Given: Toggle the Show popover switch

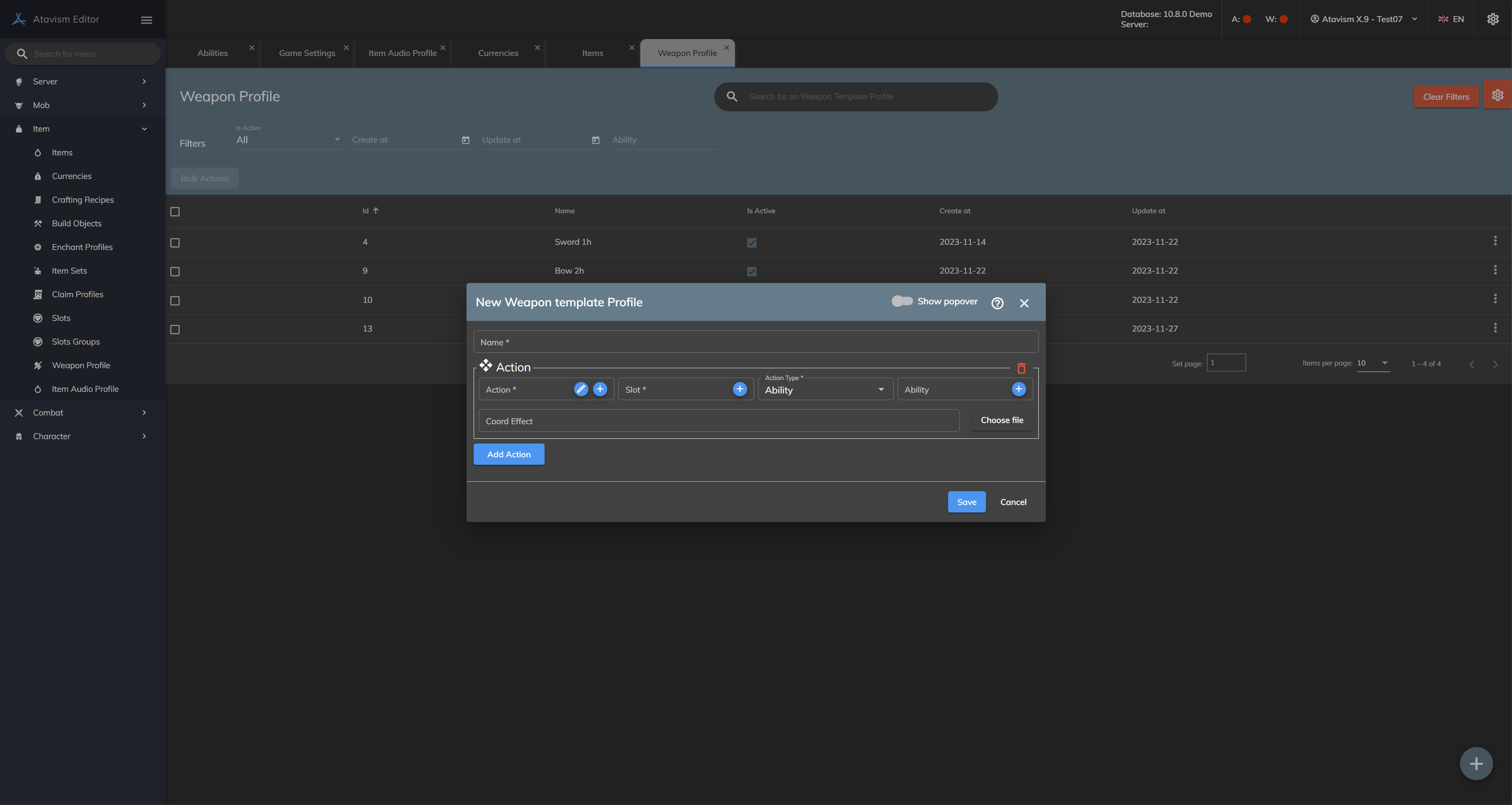Looking at the screenshot, I should pyautogui.click(x=902, y=301).
